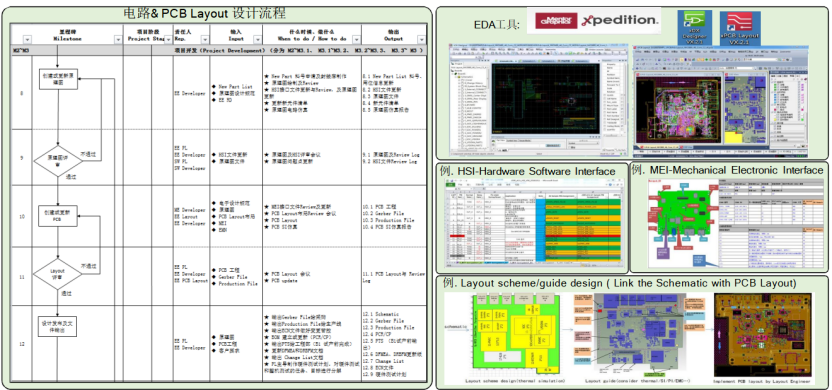The width and height of the screenshot is (832, 390).
Task: Open the Output column filter dropdown
Action: 421,39
